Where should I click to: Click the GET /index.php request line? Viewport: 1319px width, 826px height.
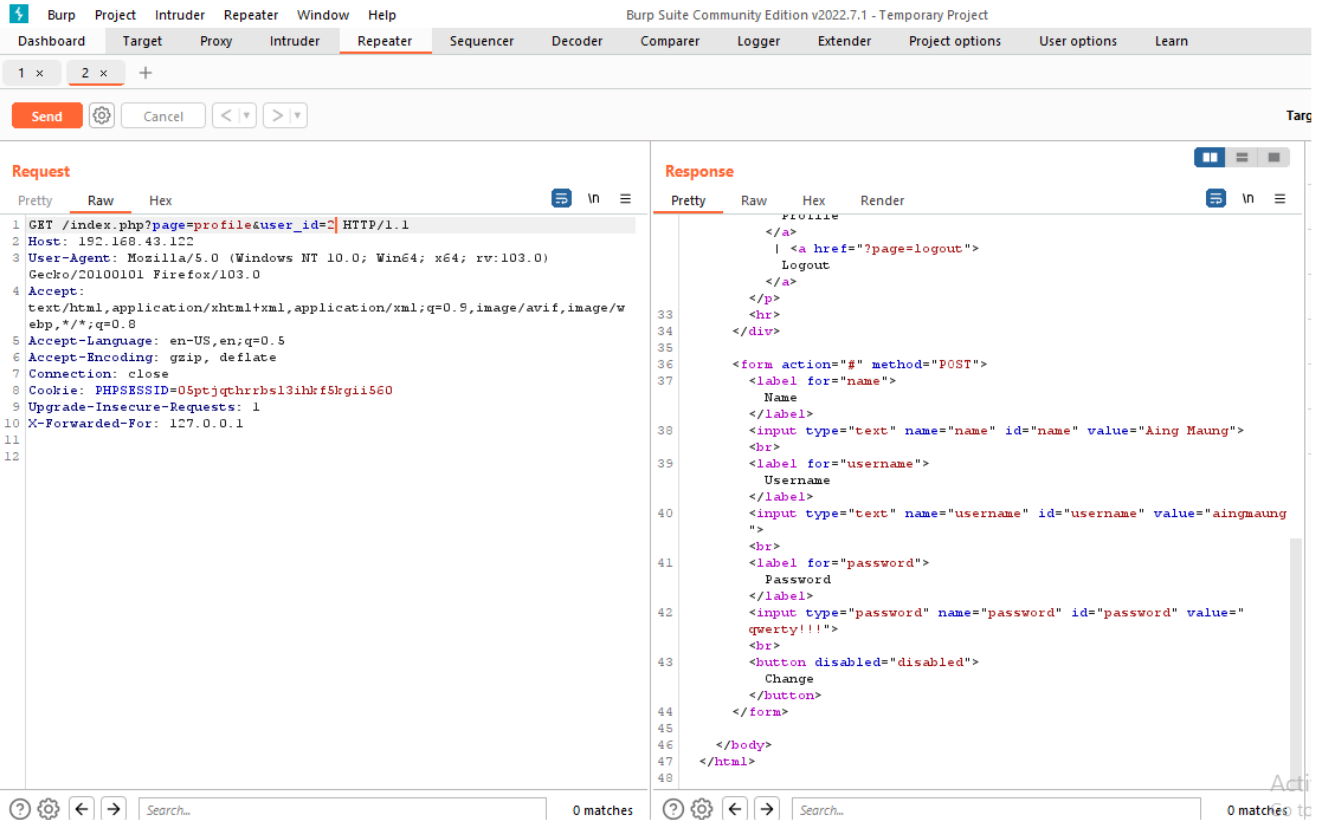[x=218, y=225]
